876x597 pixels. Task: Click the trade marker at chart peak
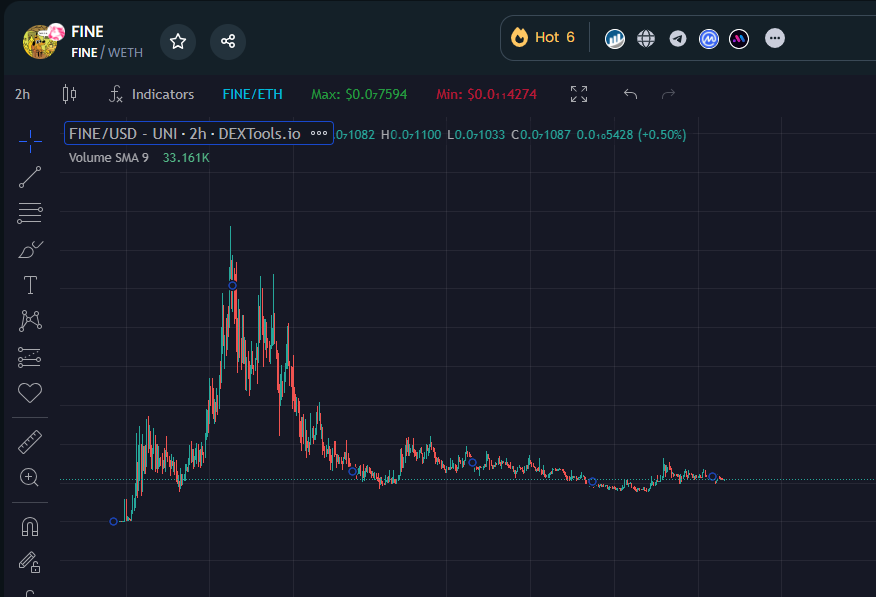pos(232,285)
